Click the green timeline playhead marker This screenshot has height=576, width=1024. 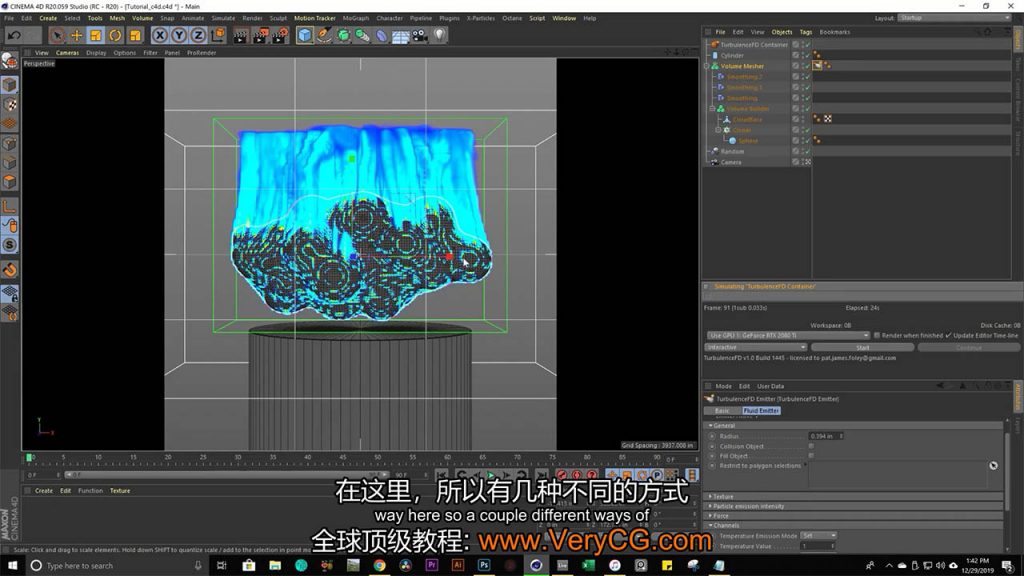coord(29,458)
